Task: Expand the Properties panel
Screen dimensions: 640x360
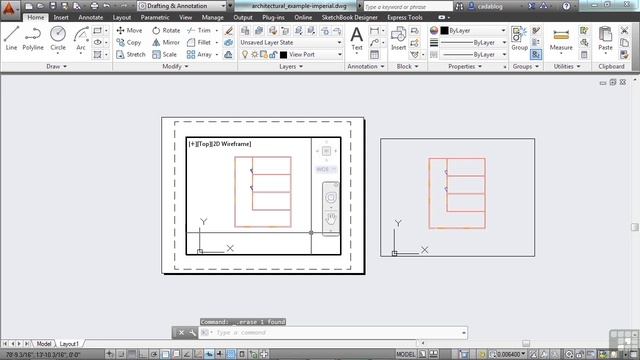Action: (465, 66)
